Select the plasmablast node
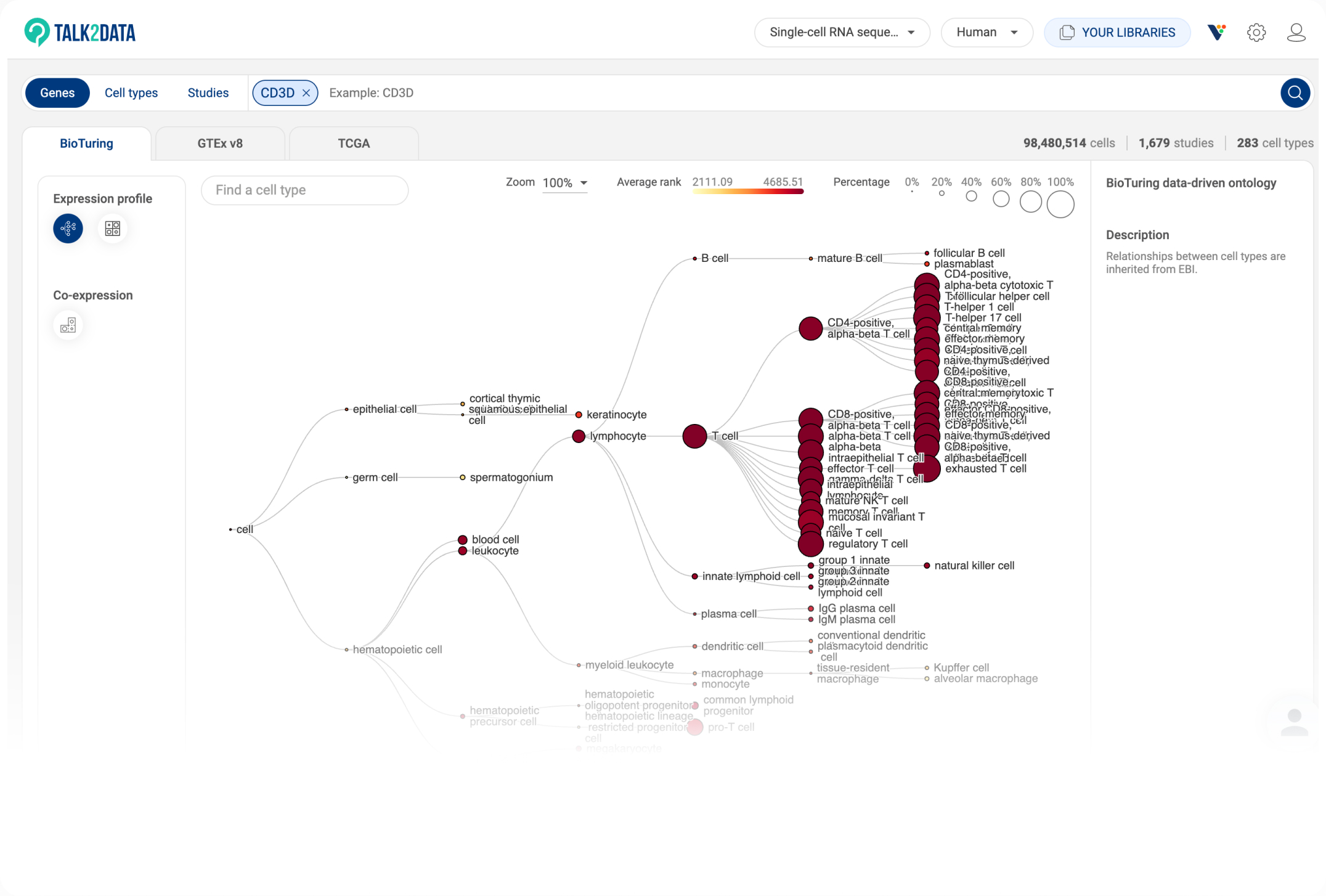This screenshot has width=1326, height=896. [x=927, y=264]
